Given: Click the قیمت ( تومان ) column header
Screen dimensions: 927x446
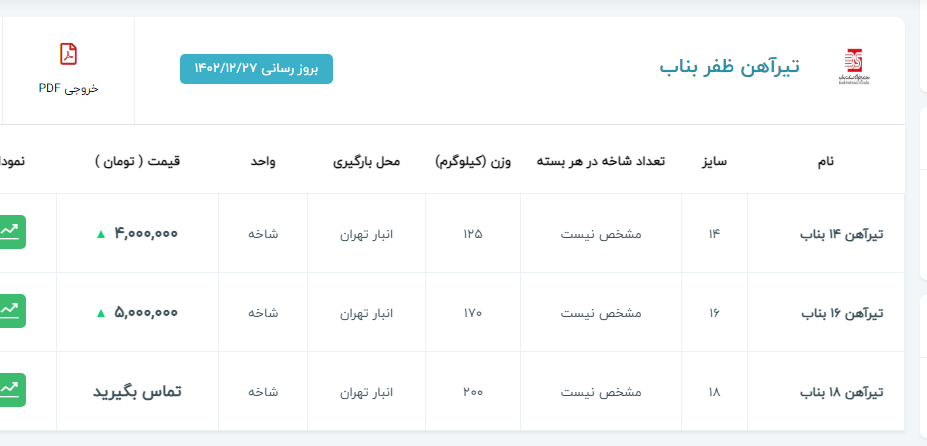Looking at the screenshot, I should [x=138, y=160].
